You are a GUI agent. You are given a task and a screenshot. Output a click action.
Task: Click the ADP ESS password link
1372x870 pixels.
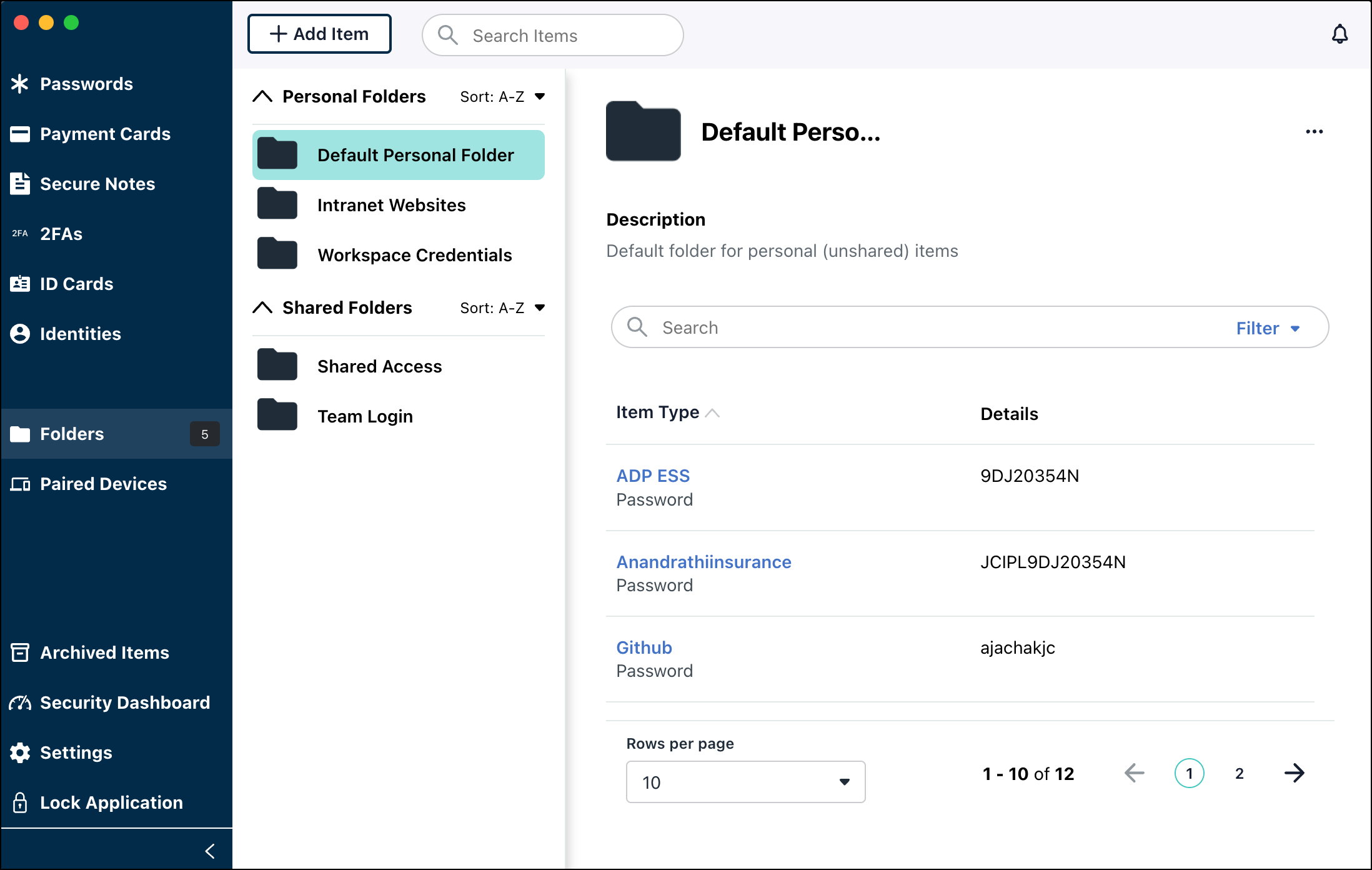(x=654, y=475)
